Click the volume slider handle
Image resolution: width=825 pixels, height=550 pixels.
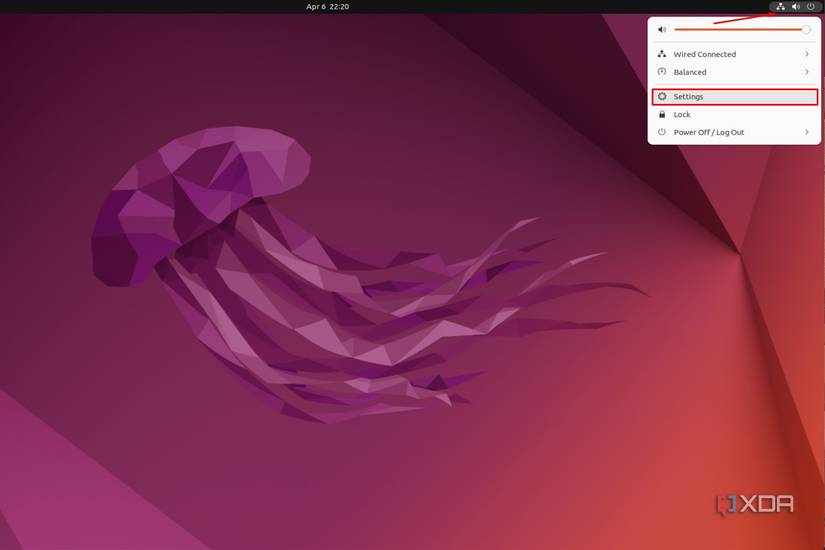[806, 29]
